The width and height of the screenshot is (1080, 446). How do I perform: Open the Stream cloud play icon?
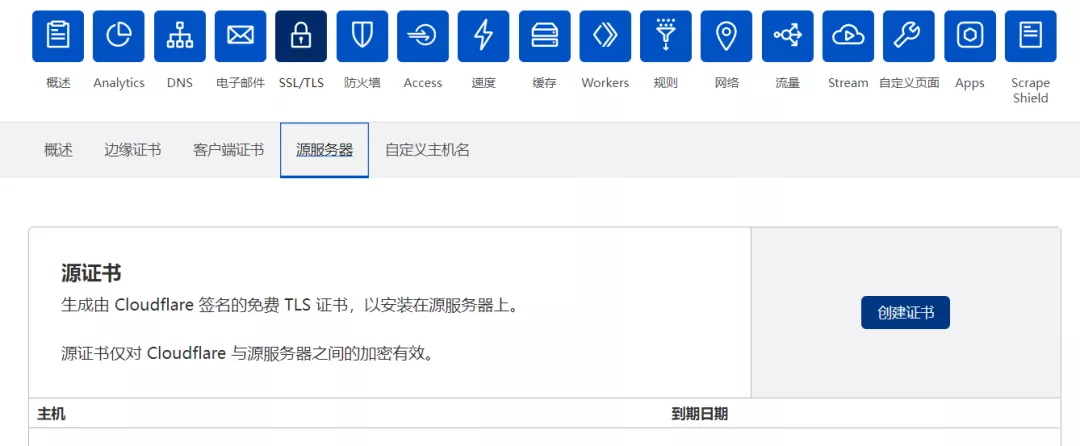[x=848, y=36]
